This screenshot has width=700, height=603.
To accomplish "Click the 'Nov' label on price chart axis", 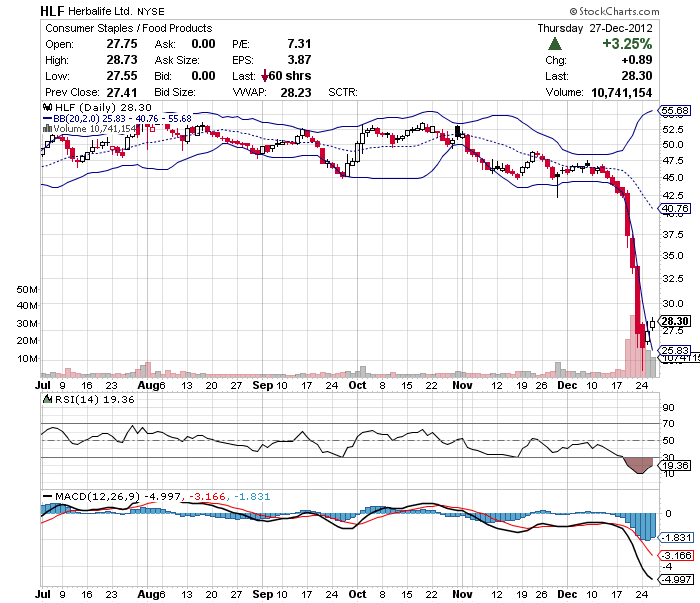I will pos(462,385).
